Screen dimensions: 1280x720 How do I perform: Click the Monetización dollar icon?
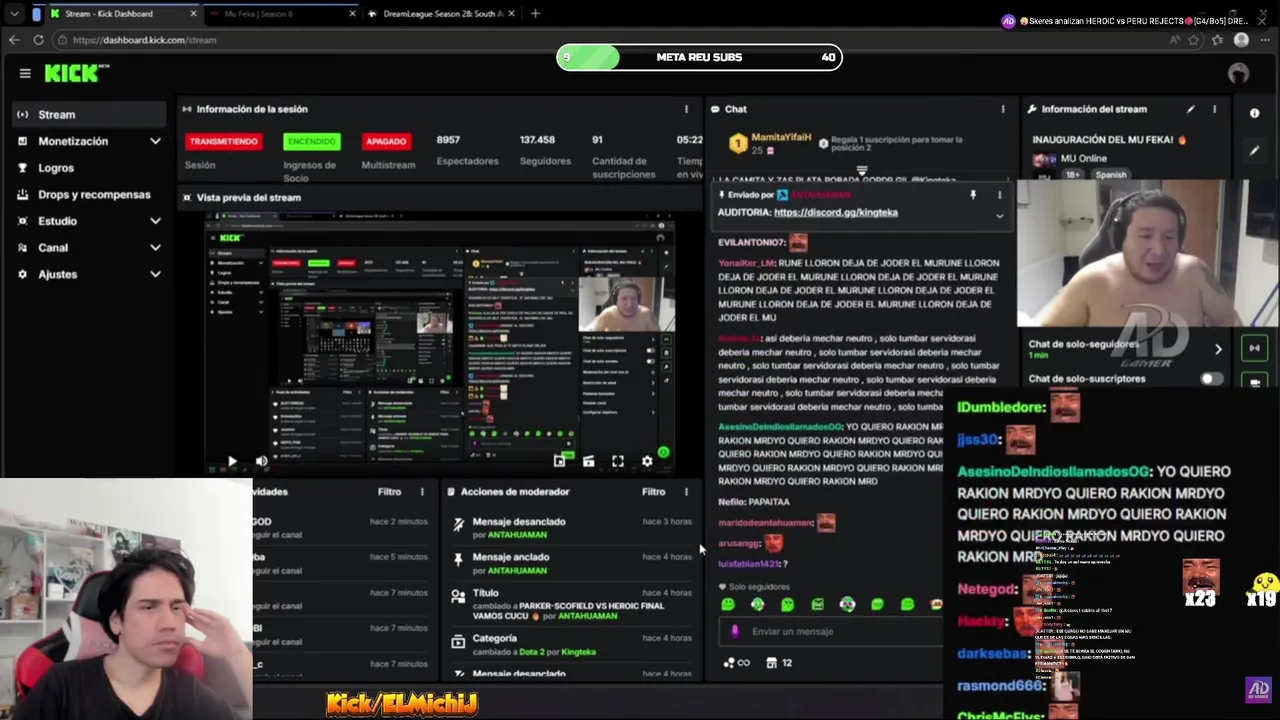pyautogui.click(x=22, y=141)
